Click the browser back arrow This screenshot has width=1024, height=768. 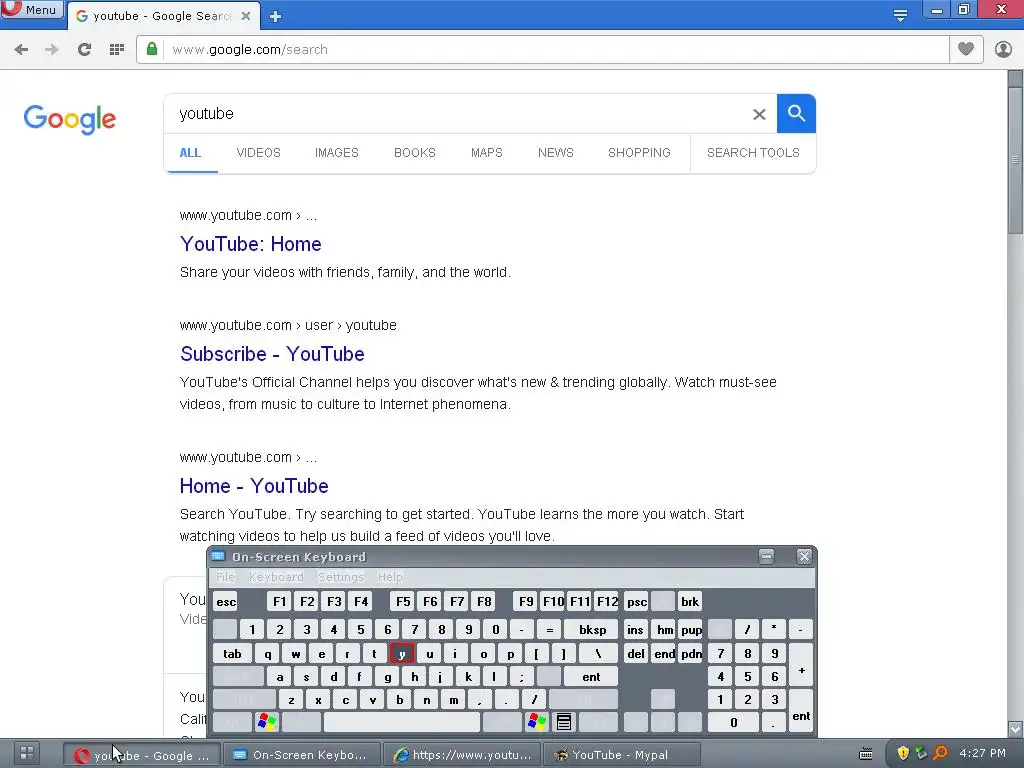tap(21, 50)
